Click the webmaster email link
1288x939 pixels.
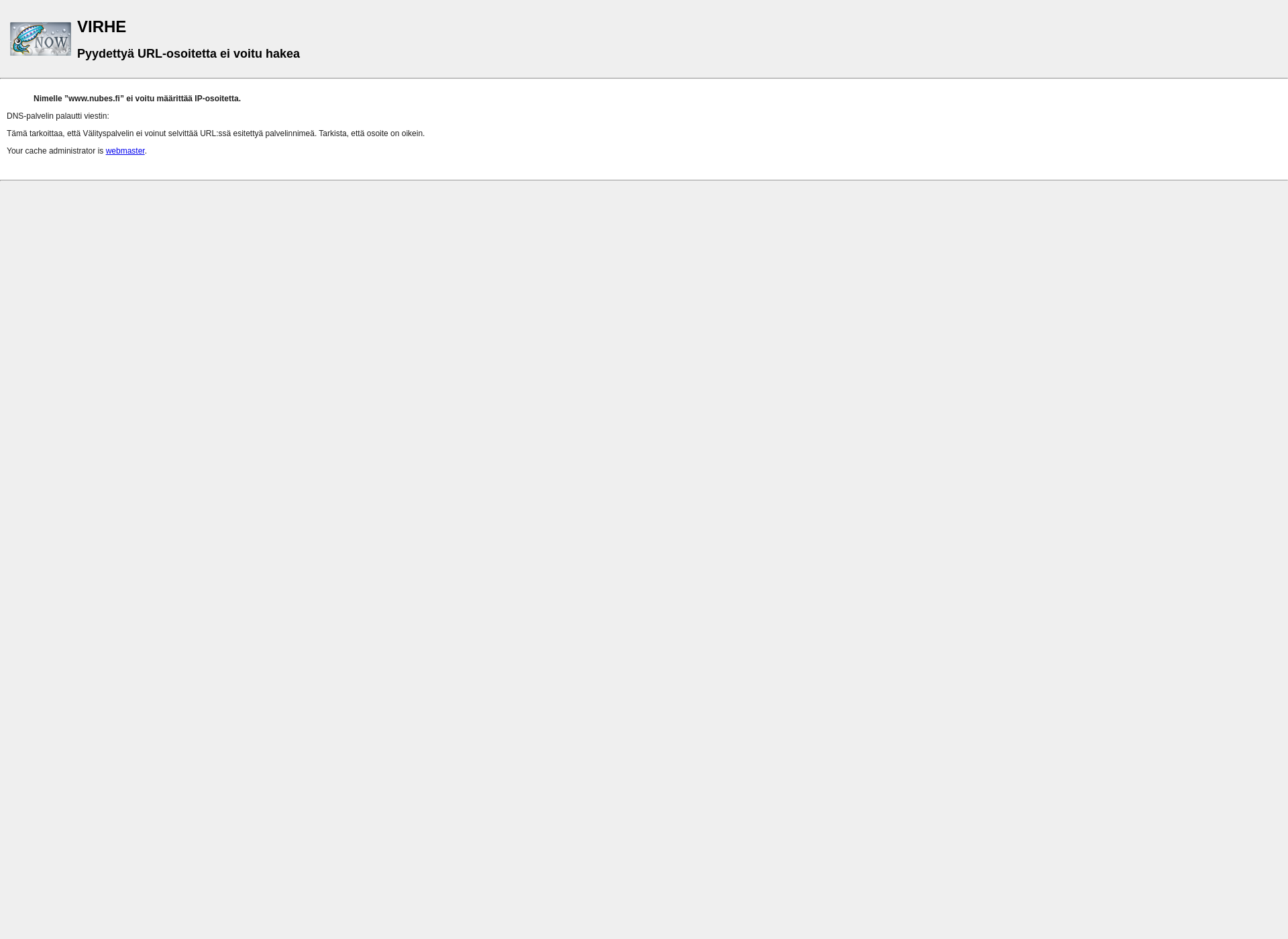point(125,151)
